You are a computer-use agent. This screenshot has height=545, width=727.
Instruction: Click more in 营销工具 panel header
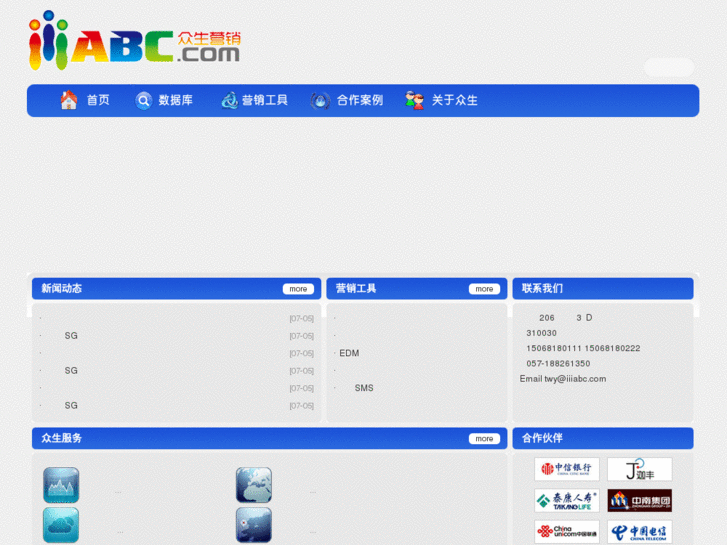[484, 289]
